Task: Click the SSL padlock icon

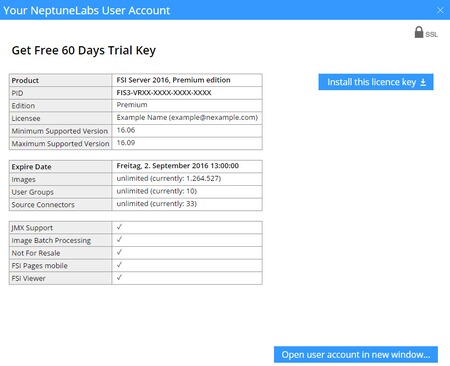Action: tap(419, 32)
